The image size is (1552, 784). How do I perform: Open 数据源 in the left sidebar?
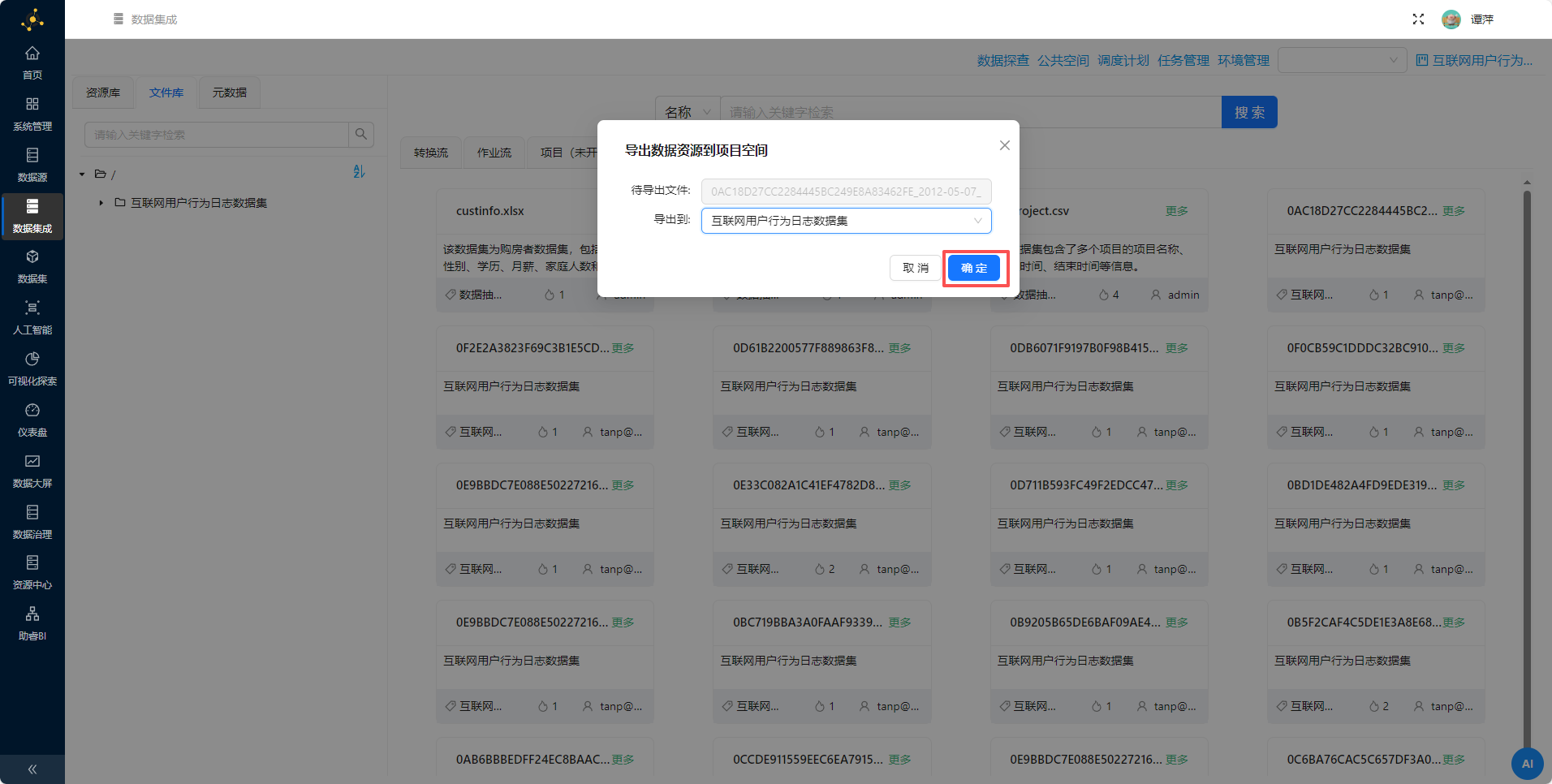pyautogui.click(x=32, y=166)
